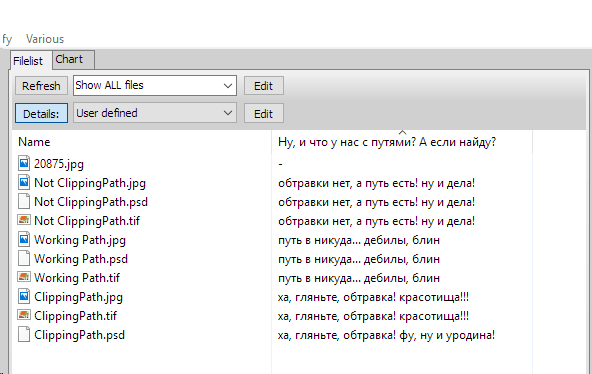Image resolution: width=592 pixels, height=374 pixels.
Task: Open the Show ALL files dropdown
Action: 155,86
